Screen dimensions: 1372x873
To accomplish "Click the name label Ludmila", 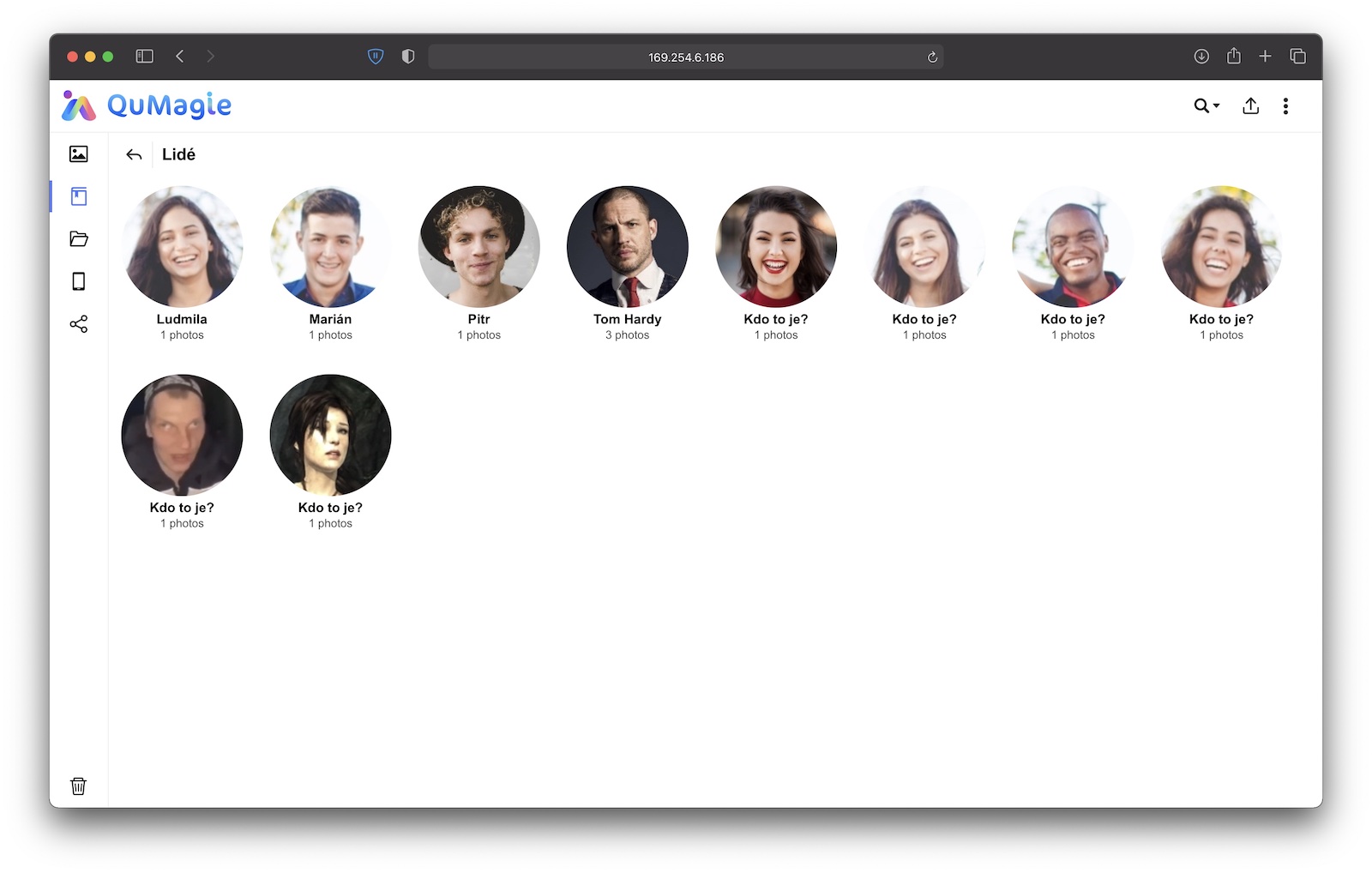I will tap(182, 319).
